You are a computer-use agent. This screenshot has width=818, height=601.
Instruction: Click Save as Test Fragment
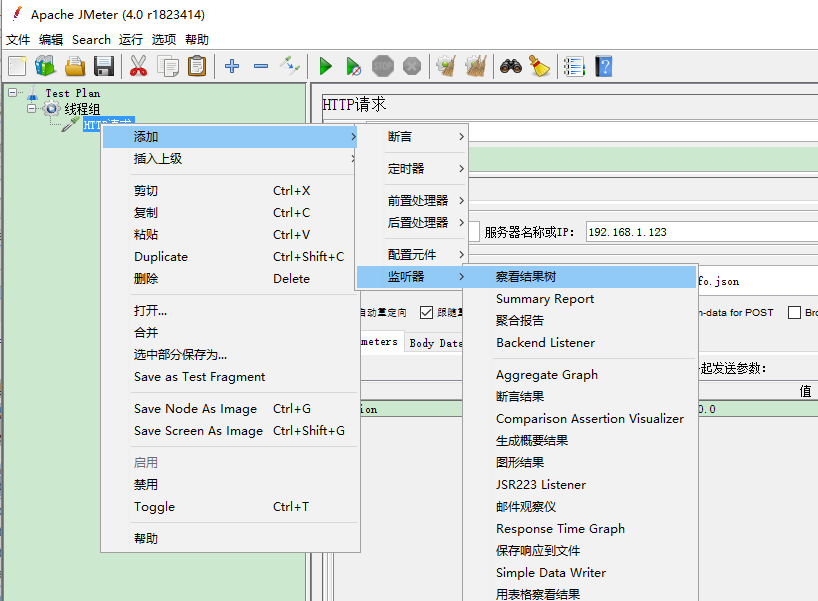(x=230, y=377)
